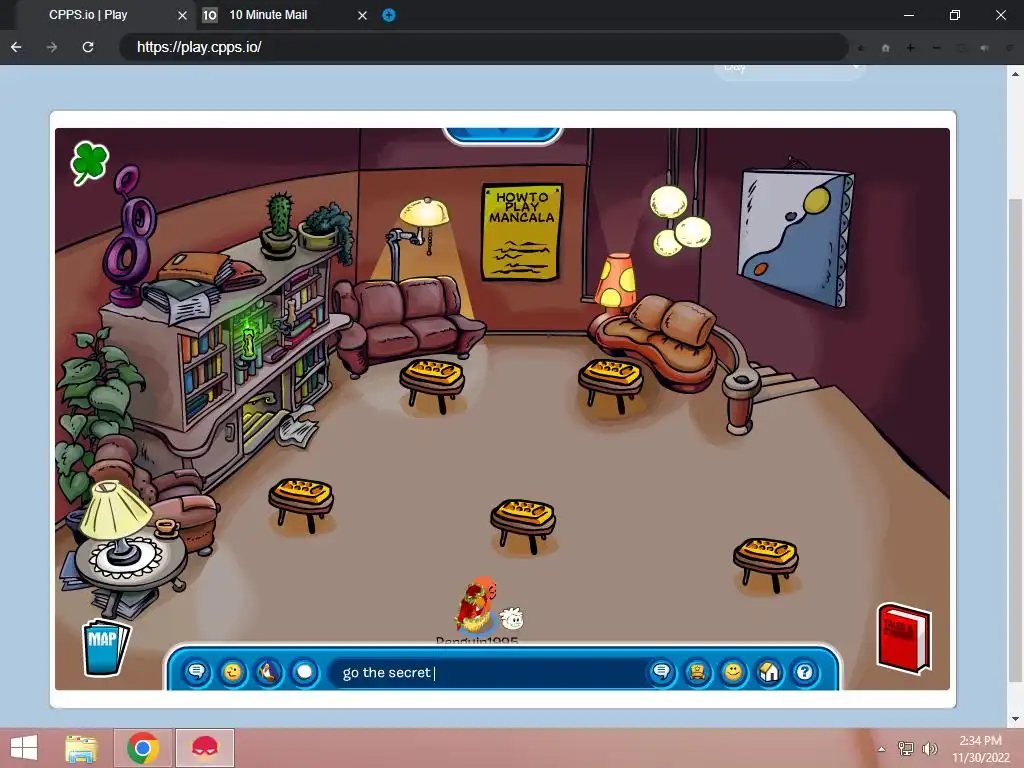
Task: Click the Mancala table near the armchair
Action: 301,504
